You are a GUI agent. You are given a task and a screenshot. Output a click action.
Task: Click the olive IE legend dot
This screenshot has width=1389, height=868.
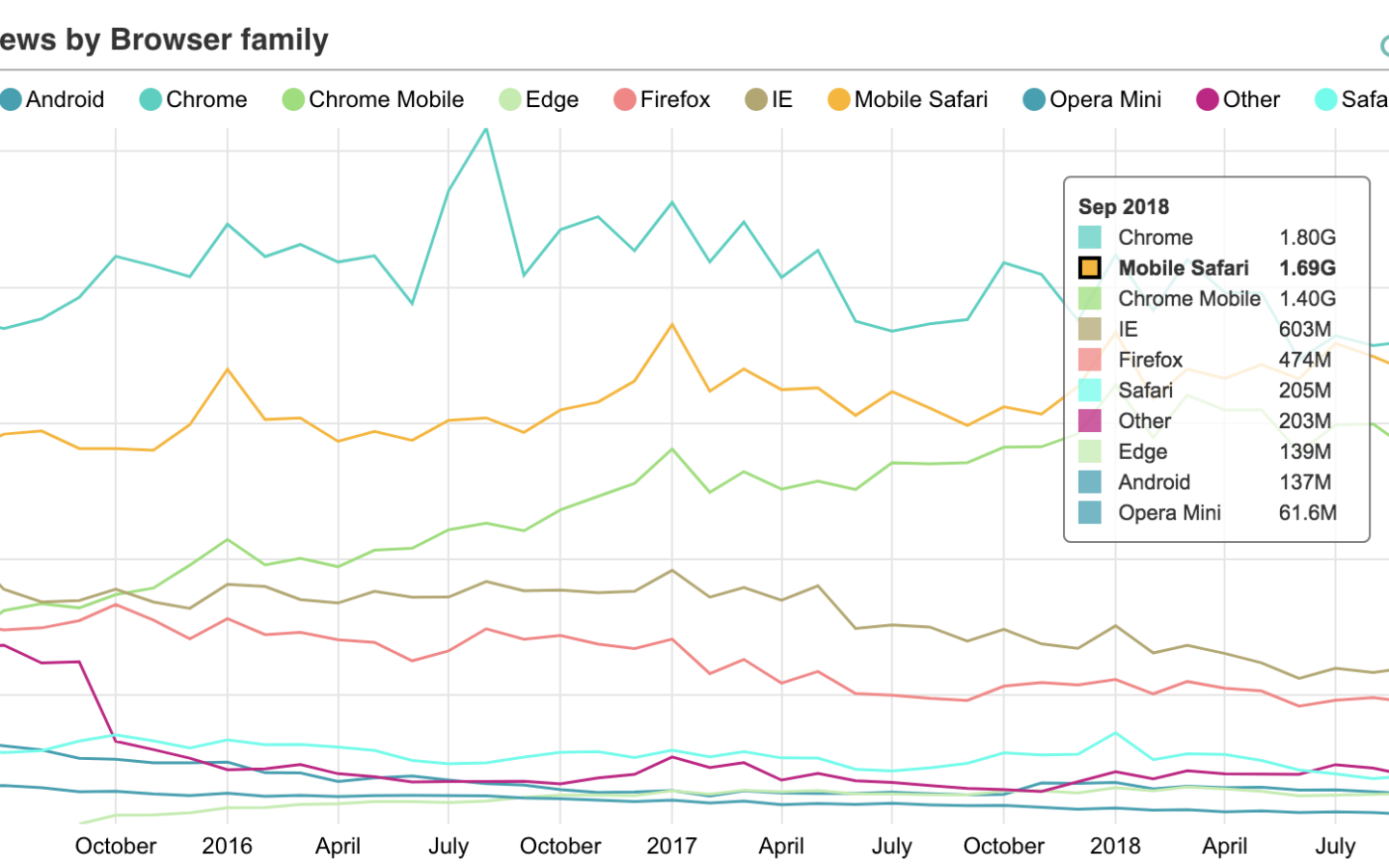coord(756,99)
